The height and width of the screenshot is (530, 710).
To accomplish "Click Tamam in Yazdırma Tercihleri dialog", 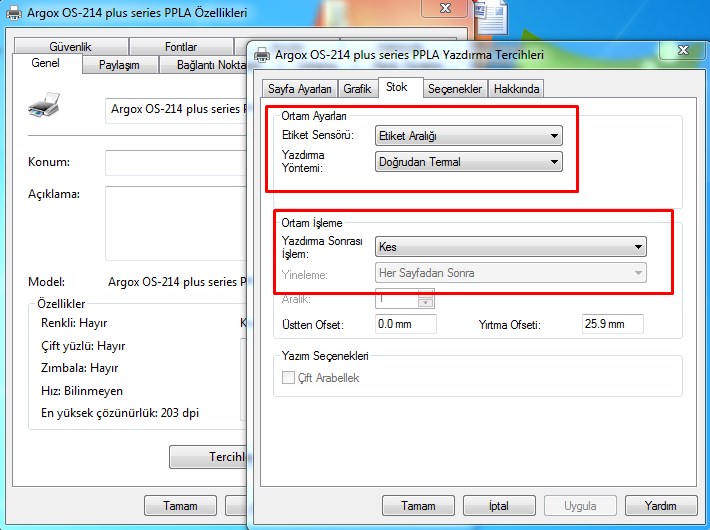I will coord(418,506).
